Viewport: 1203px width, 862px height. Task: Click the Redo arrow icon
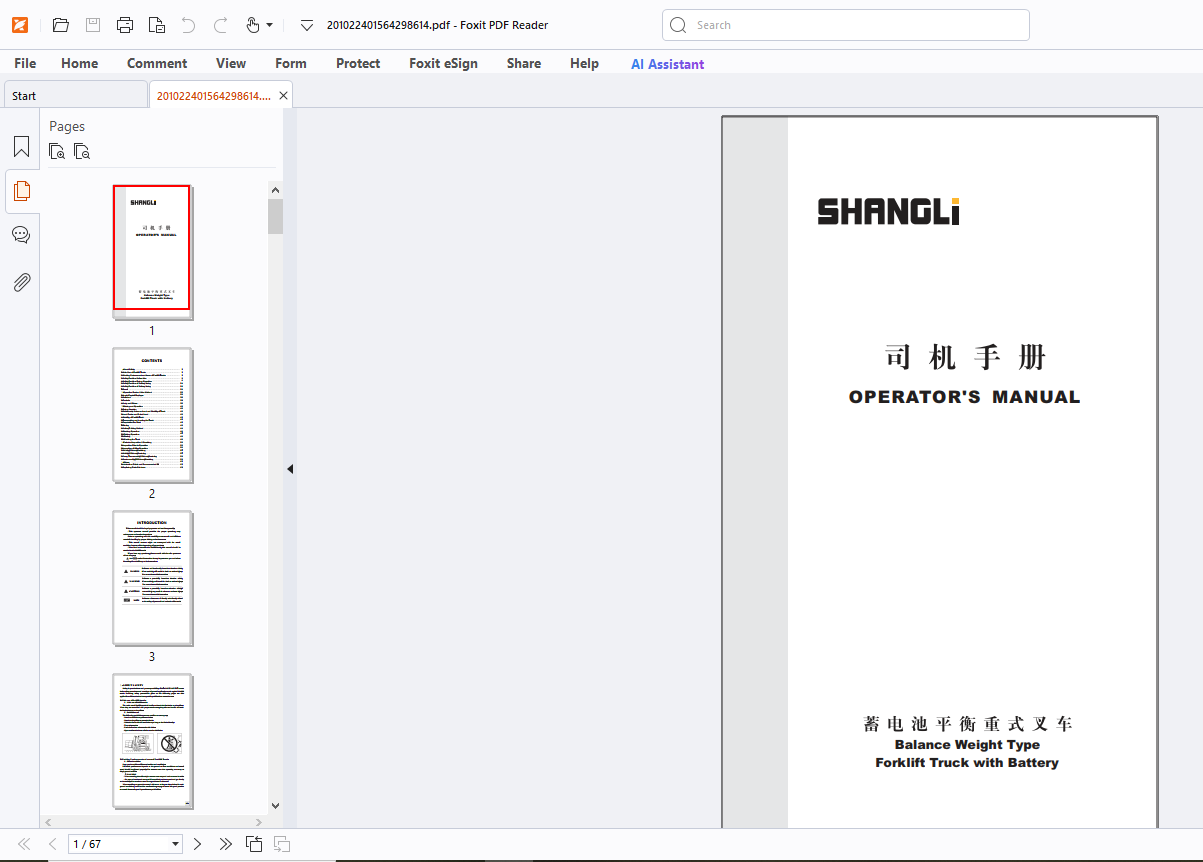[221, 25]
